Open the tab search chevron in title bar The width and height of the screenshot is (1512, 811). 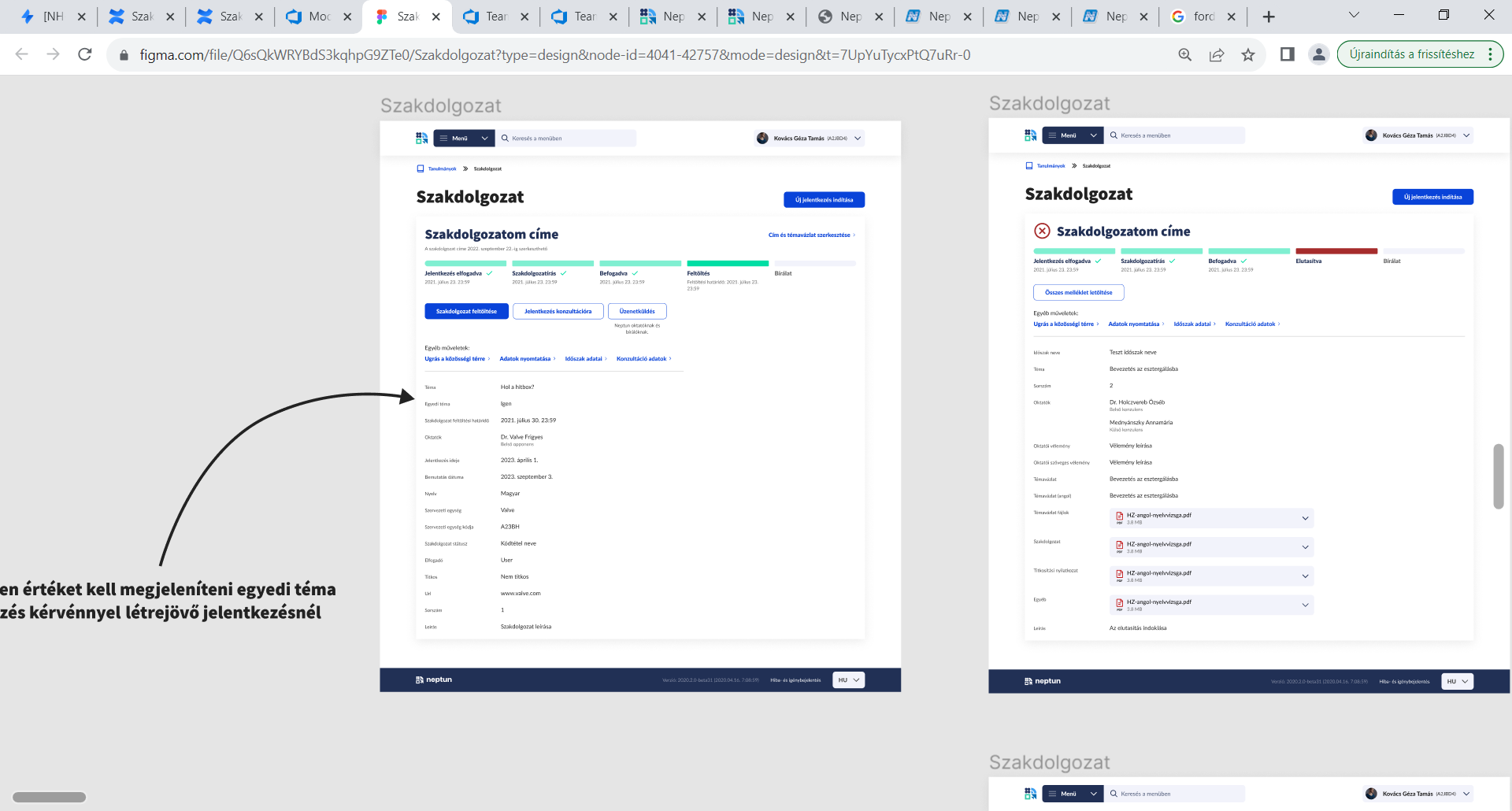click(x=1354, y=15)
